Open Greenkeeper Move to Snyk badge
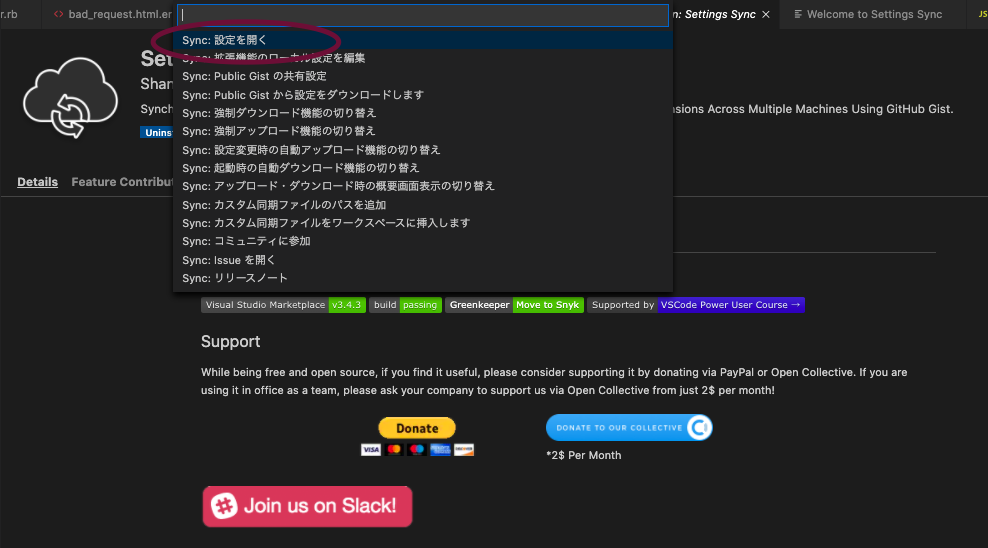Screen dimensions: 988x548 [514, 305]
